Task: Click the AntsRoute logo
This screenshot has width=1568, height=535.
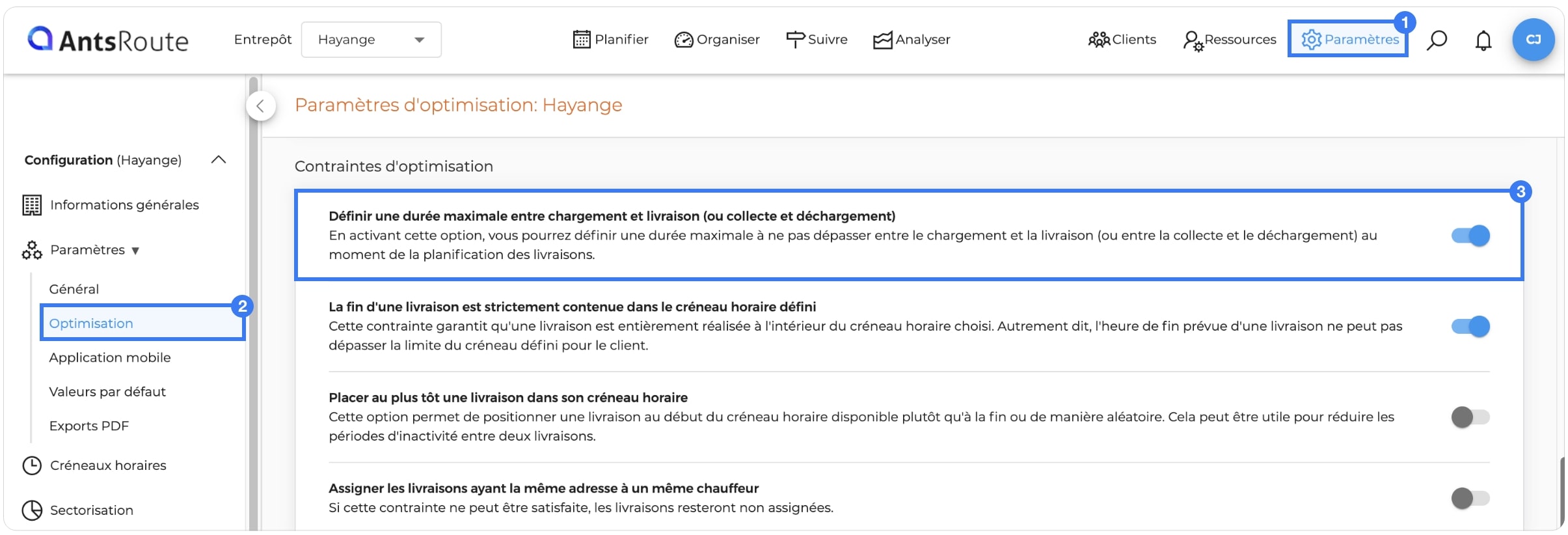Action: pyautogui.click(x=108, y=40)
